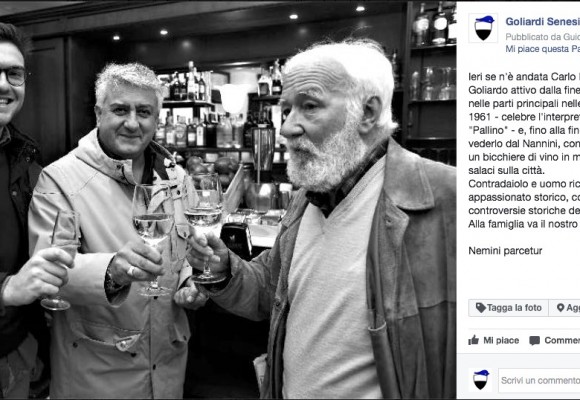Open the Goliardi Senesi shield avatar at top
580x400 pixels.
coord(483,28)
